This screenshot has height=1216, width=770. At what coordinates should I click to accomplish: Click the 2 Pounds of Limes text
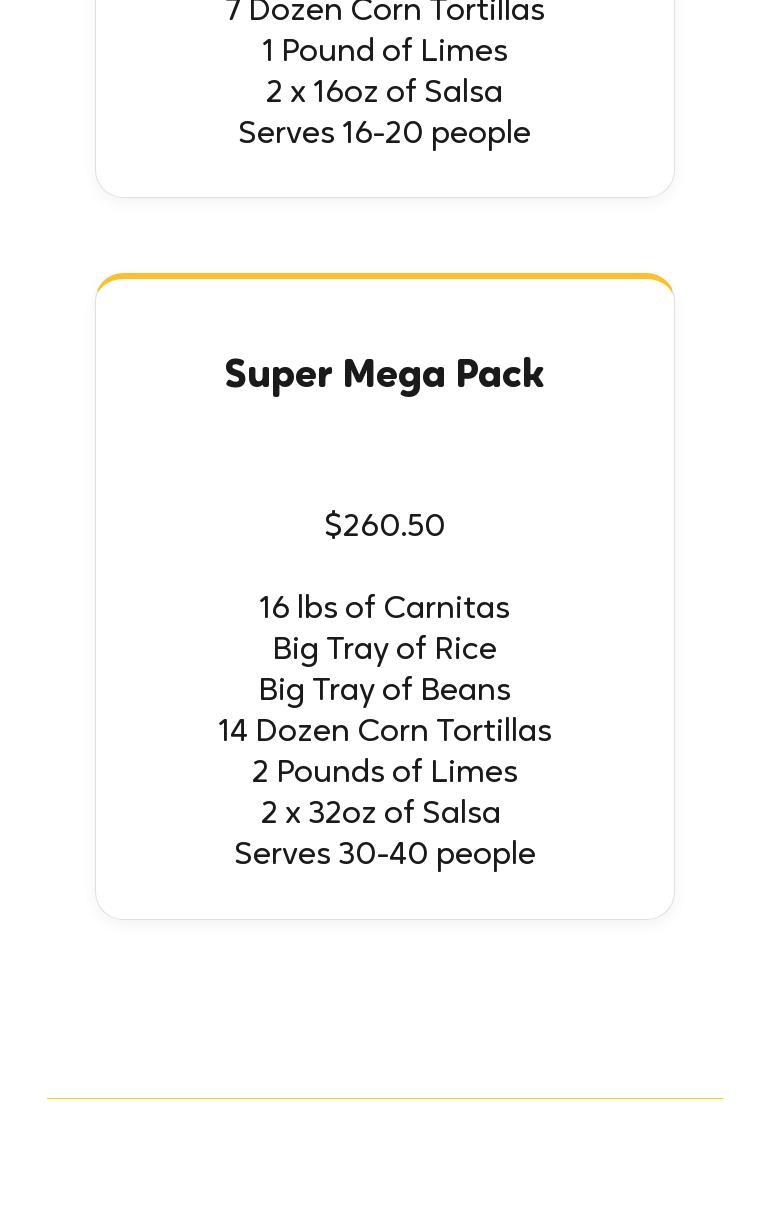384,771
